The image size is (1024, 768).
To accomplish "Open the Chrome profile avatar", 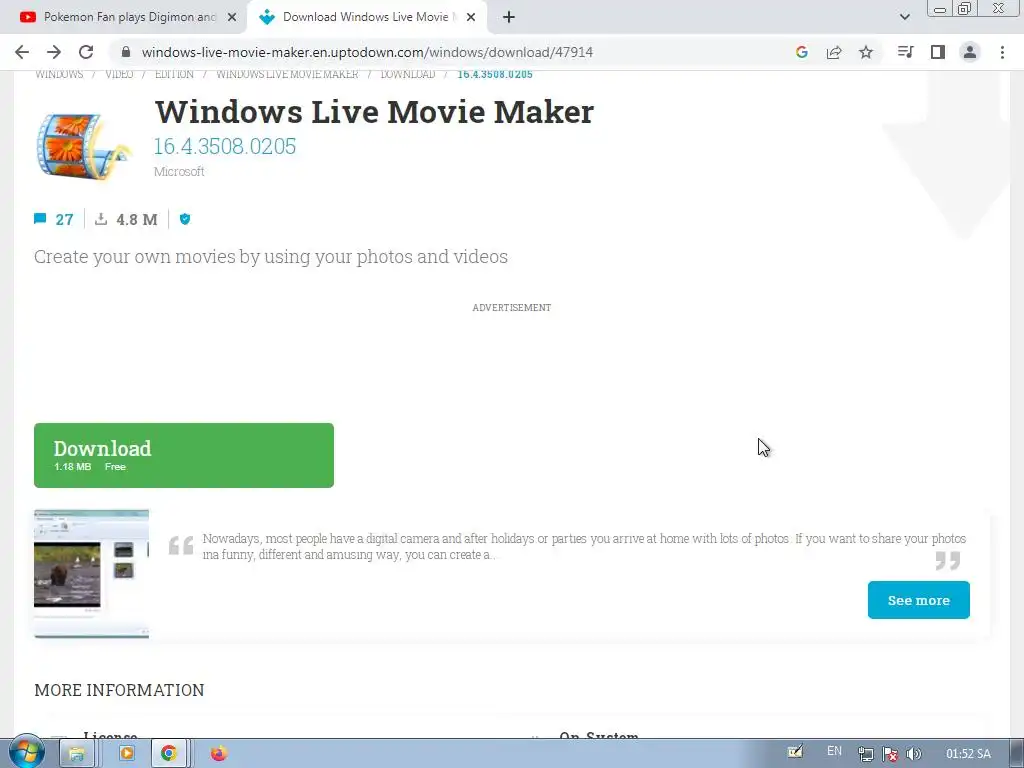I will click(970, 52).
